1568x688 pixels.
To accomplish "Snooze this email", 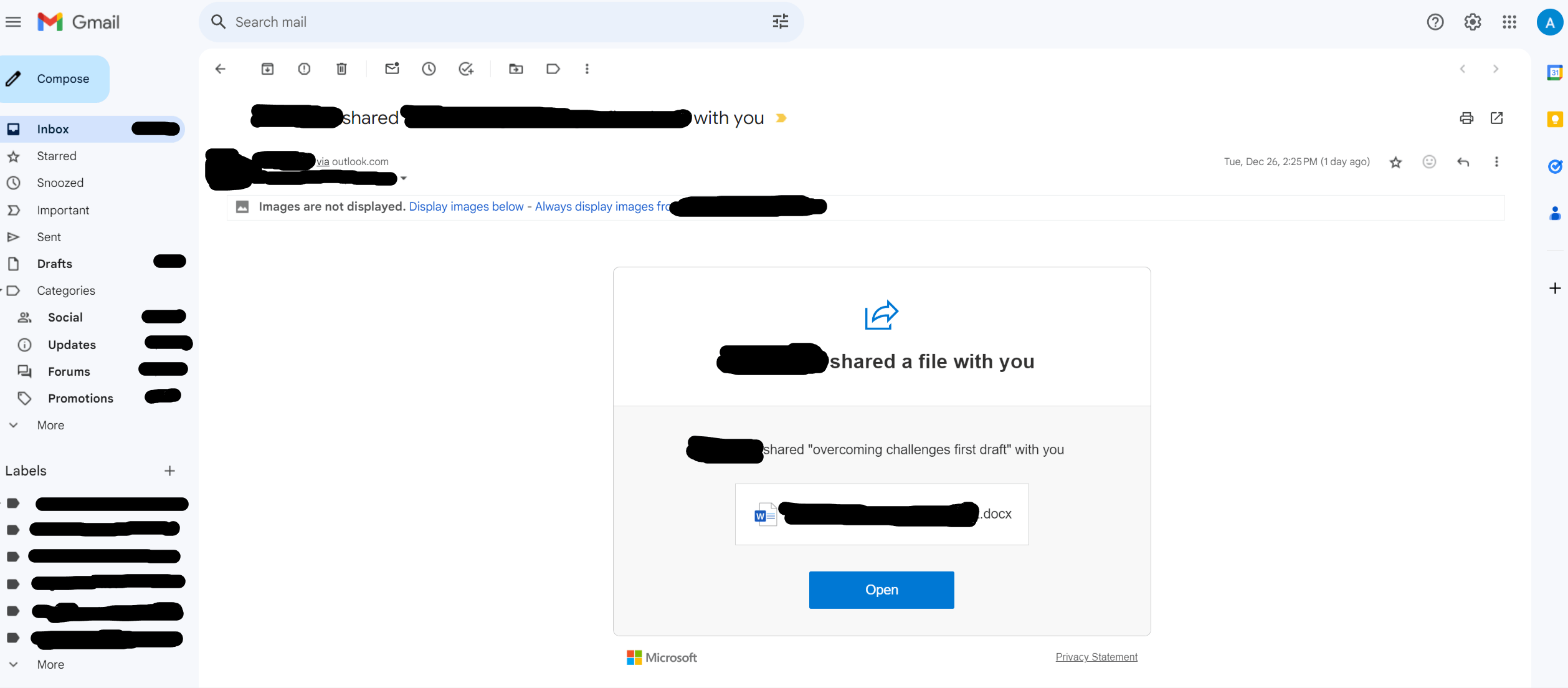I will 429,69.
